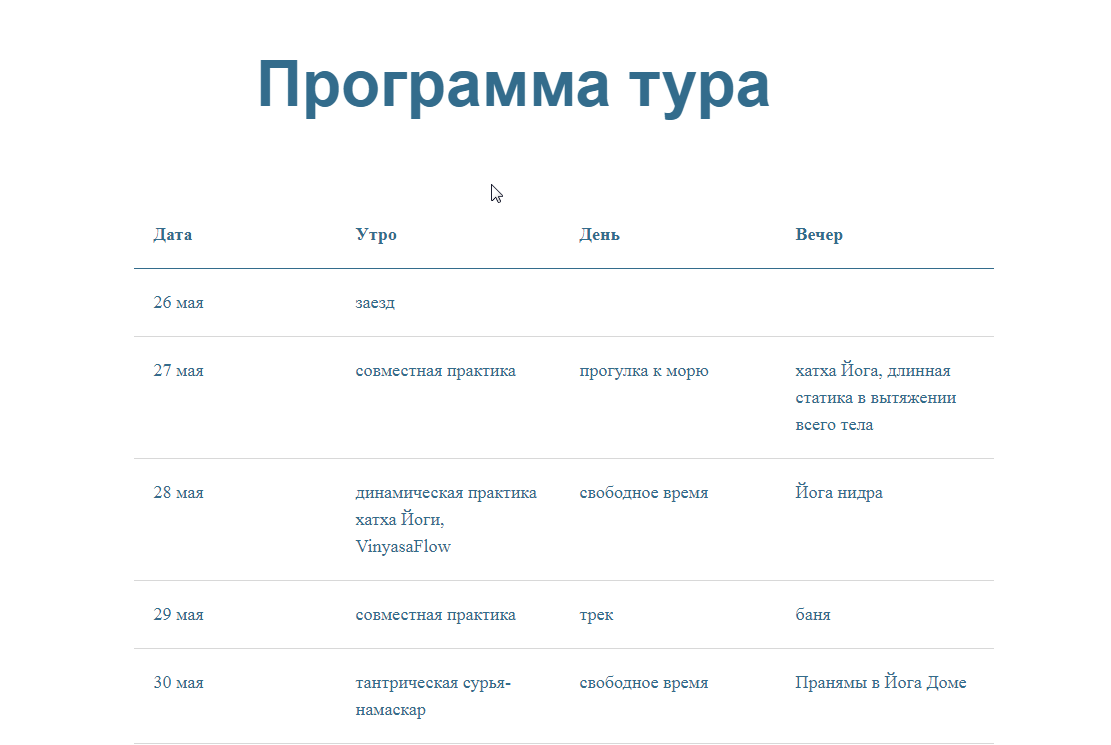Viewport: 1111px width, 745px height.
Task: Click the "баня" evening entry
Action: pyautogui.click(x=813, y=615)
